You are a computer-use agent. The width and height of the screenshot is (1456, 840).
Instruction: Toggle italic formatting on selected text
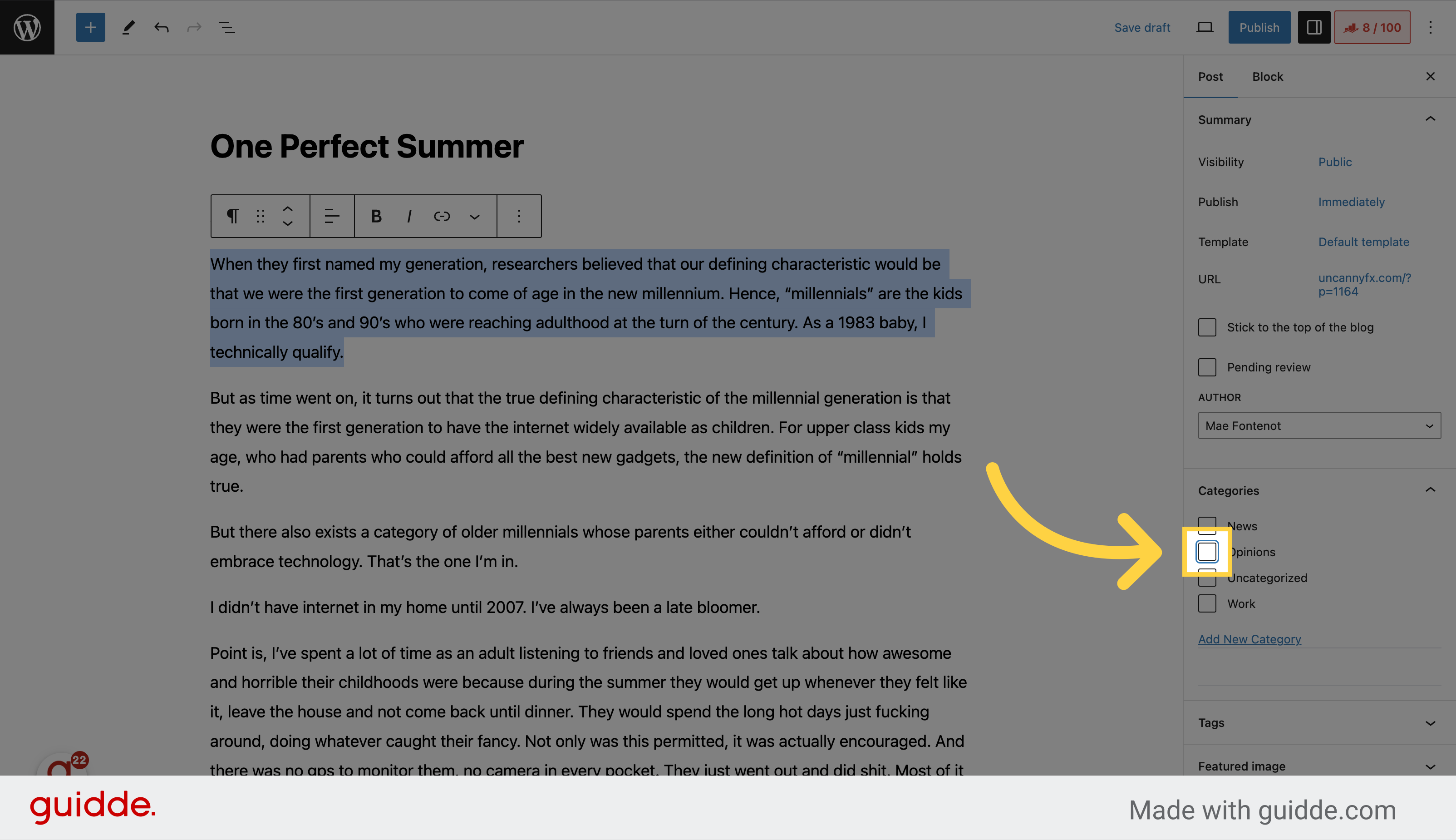[410, 215]
